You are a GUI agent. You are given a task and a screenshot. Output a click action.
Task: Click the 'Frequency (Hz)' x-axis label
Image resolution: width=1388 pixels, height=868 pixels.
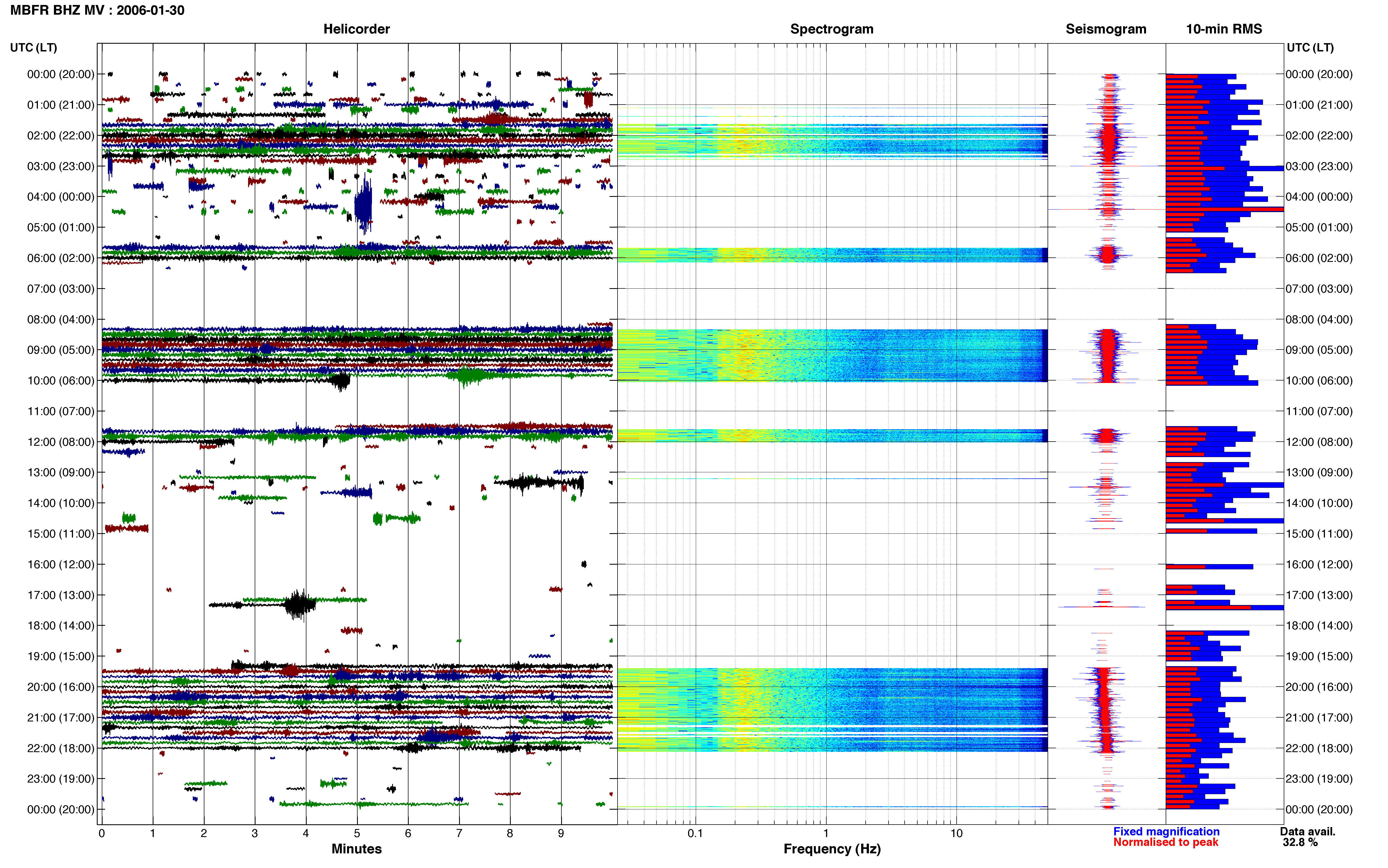pos(832,849)
